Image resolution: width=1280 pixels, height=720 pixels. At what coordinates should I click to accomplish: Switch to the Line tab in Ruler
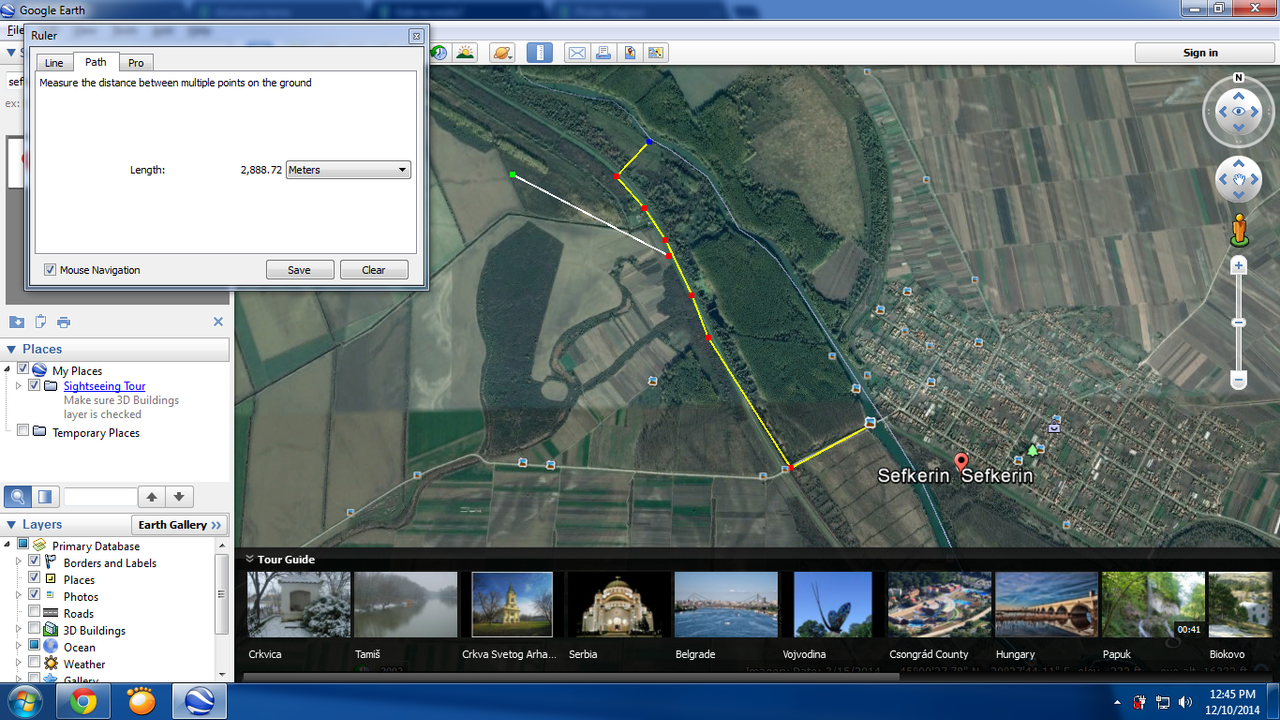click(54, 63)
